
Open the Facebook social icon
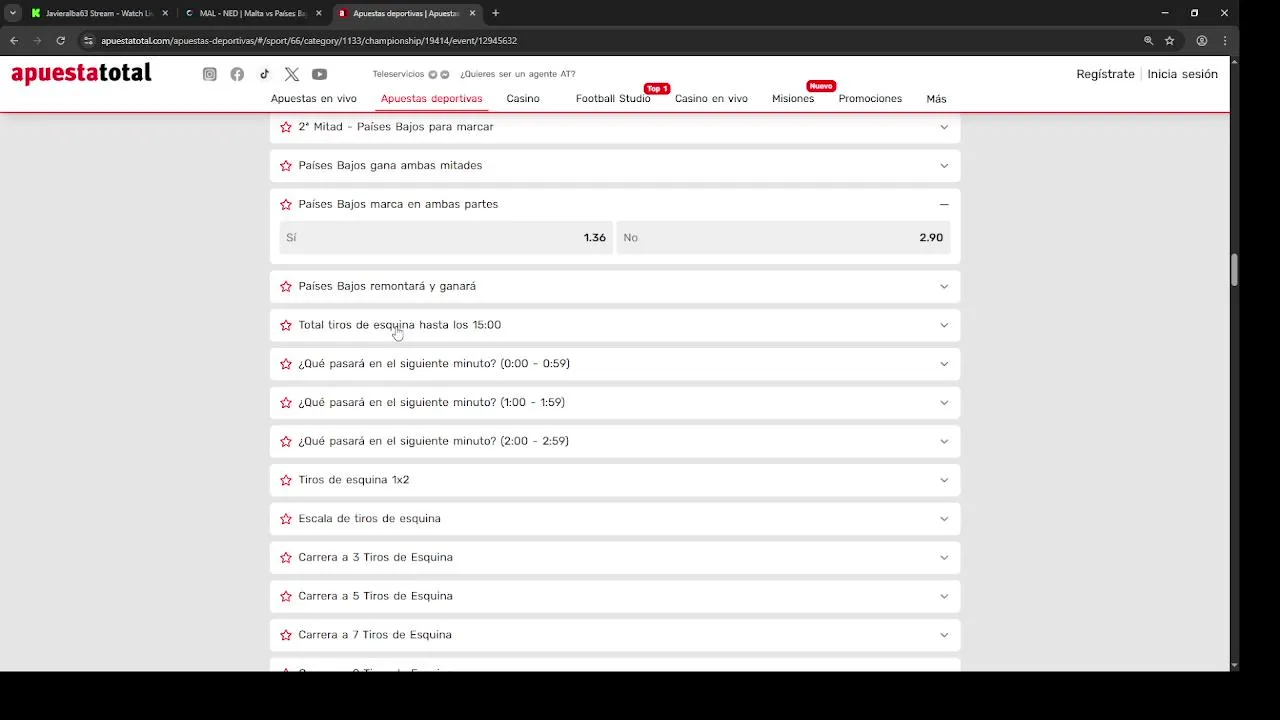tap(237, 74)
